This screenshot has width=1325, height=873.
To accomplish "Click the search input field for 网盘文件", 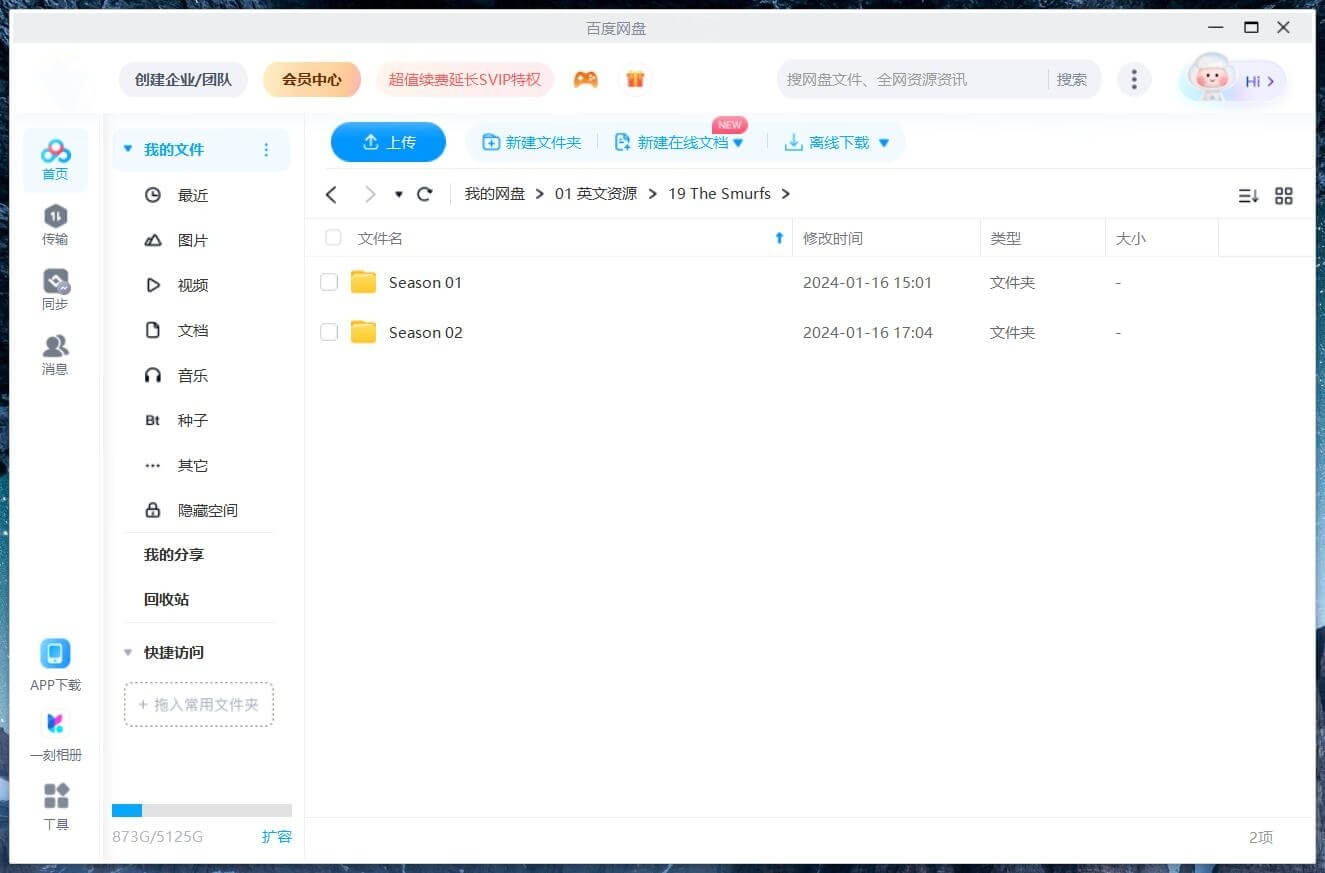I will tap(910, 79).
